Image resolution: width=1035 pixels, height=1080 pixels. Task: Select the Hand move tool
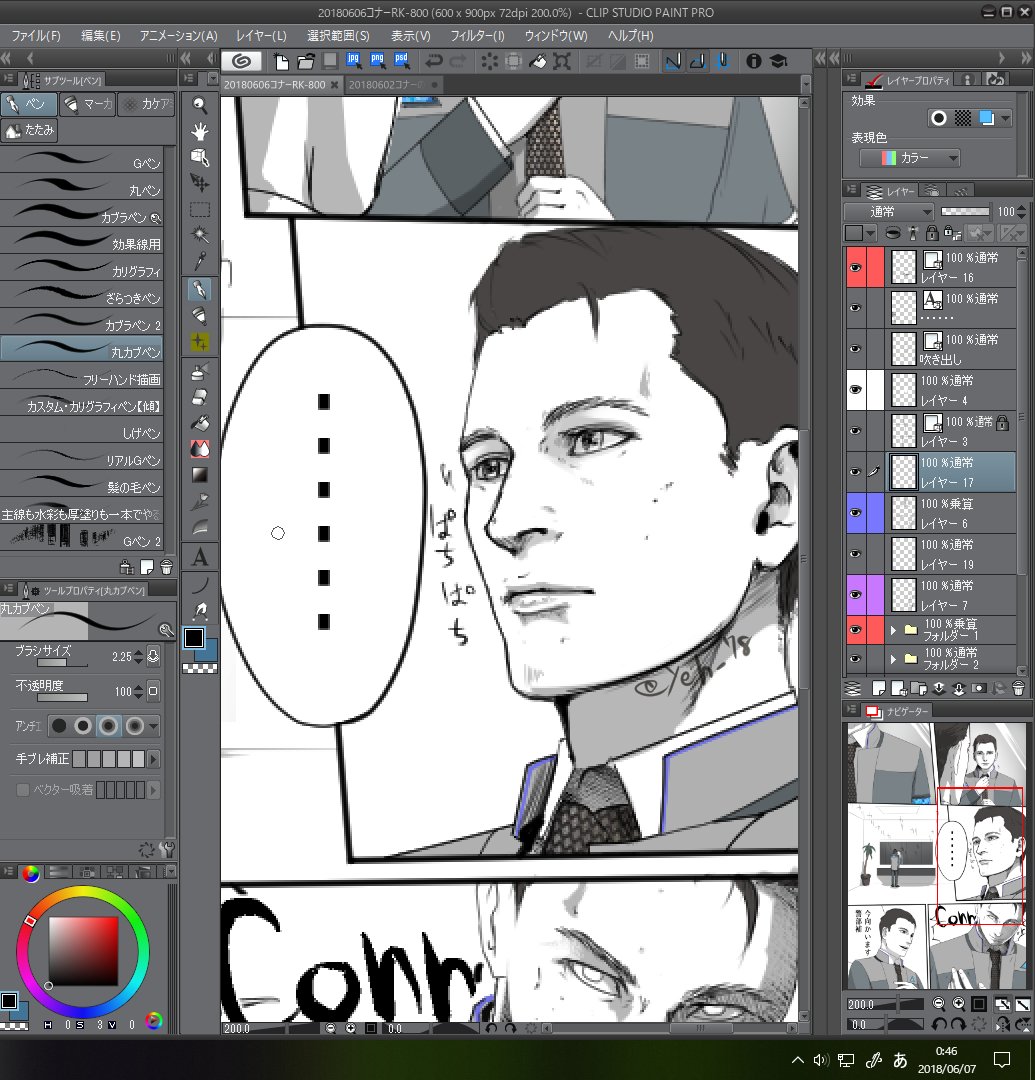click(200, 131)
